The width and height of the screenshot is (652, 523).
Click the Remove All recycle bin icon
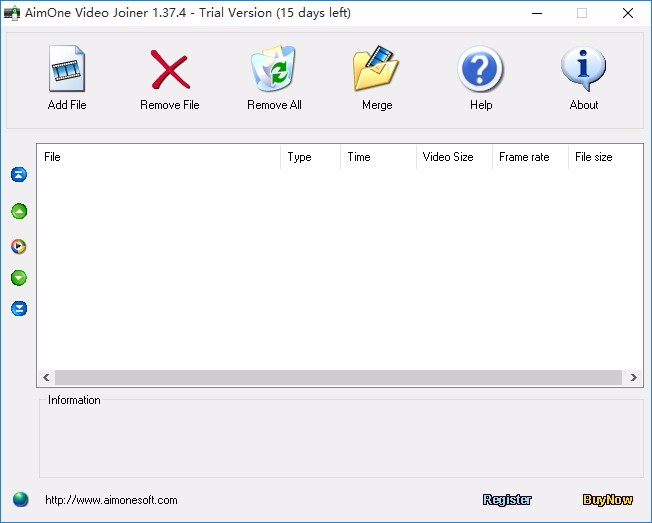pyautogui.click(x=273, y=68)
